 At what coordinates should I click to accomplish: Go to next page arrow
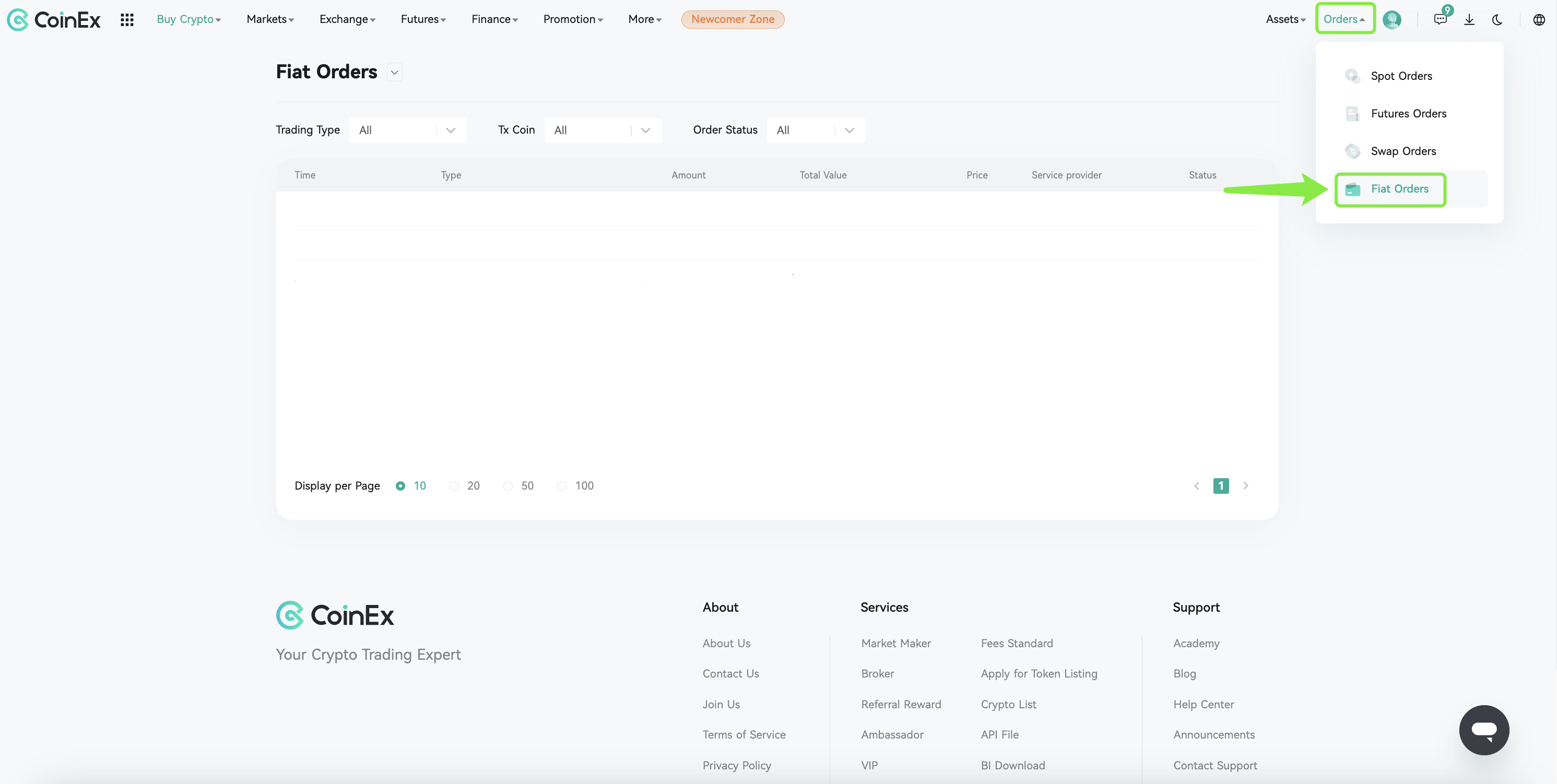click(1245, 485)
